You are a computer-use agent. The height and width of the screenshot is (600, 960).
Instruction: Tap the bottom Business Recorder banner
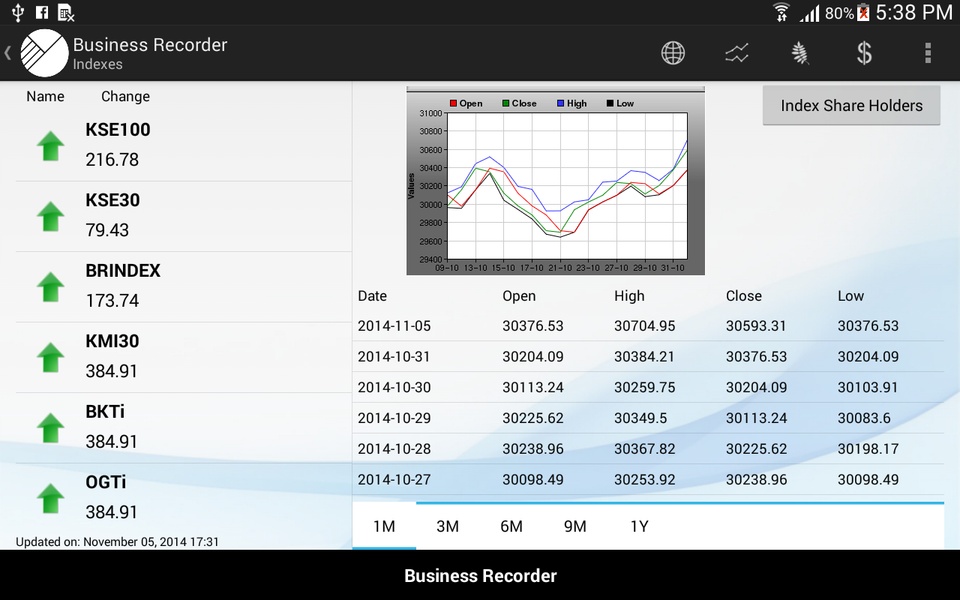[480, 576]
